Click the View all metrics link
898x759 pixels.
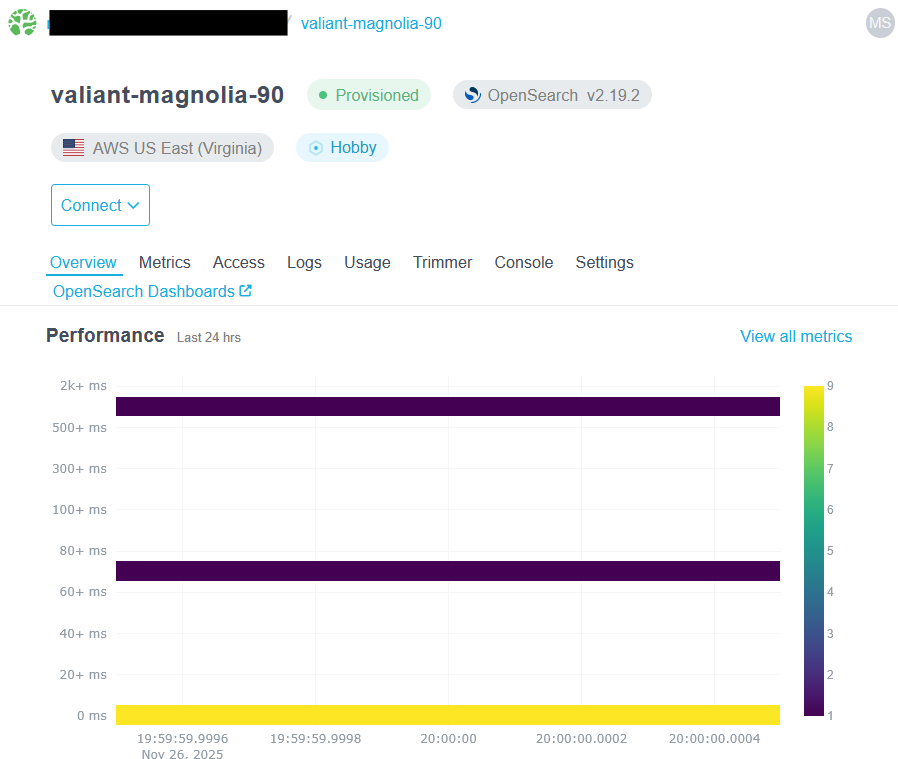(x=795, y=336)
